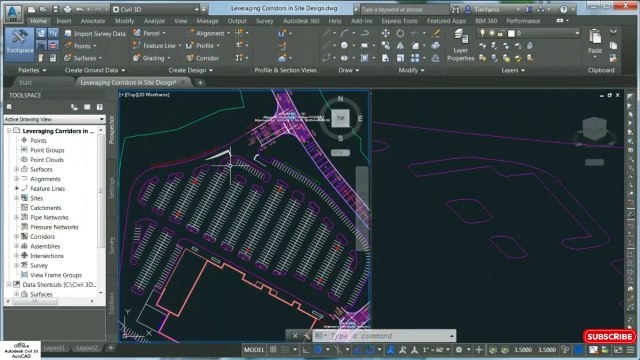This screenshot has width=640, height=360.
Task: Click the Annotation Monitor plus icon
Action: click(x=479, y=350)
